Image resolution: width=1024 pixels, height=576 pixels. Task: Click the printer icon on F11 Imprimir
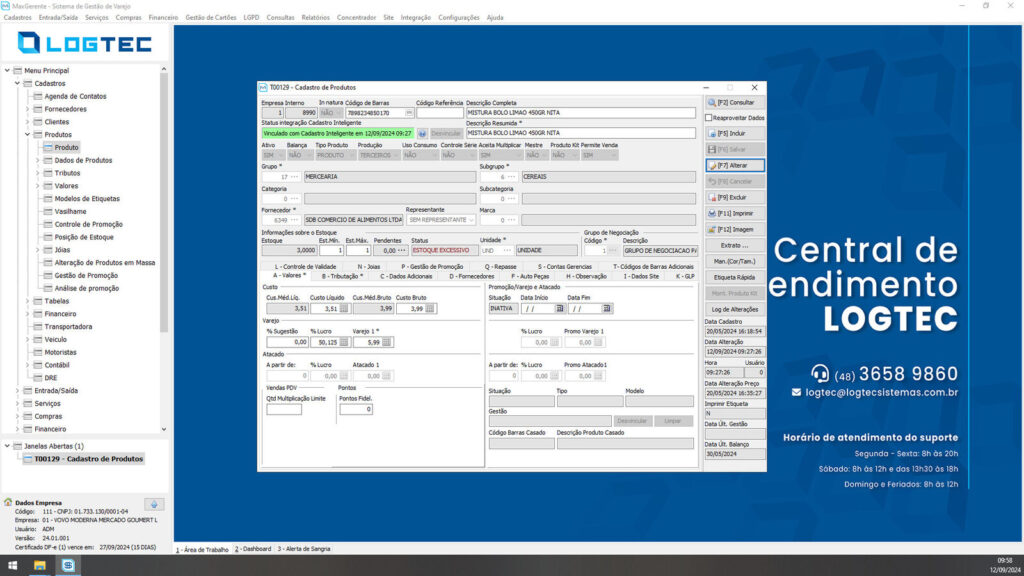pos(712,214)
